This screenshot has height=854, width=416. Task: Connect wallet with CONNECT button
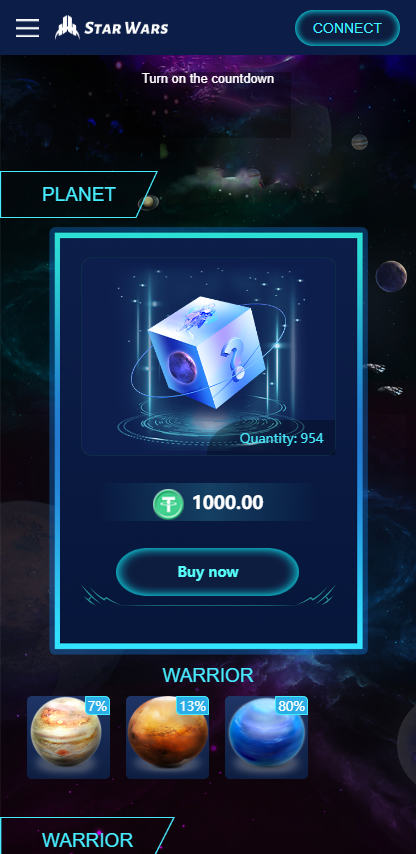coord(347,28)
